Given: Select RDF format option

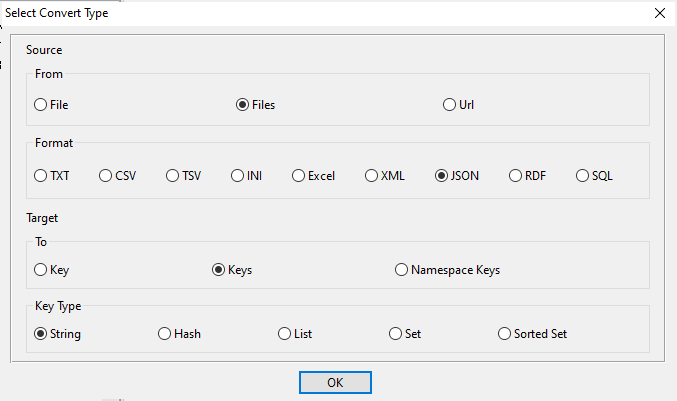Looking at the screenshot, I should click(515, 176).
